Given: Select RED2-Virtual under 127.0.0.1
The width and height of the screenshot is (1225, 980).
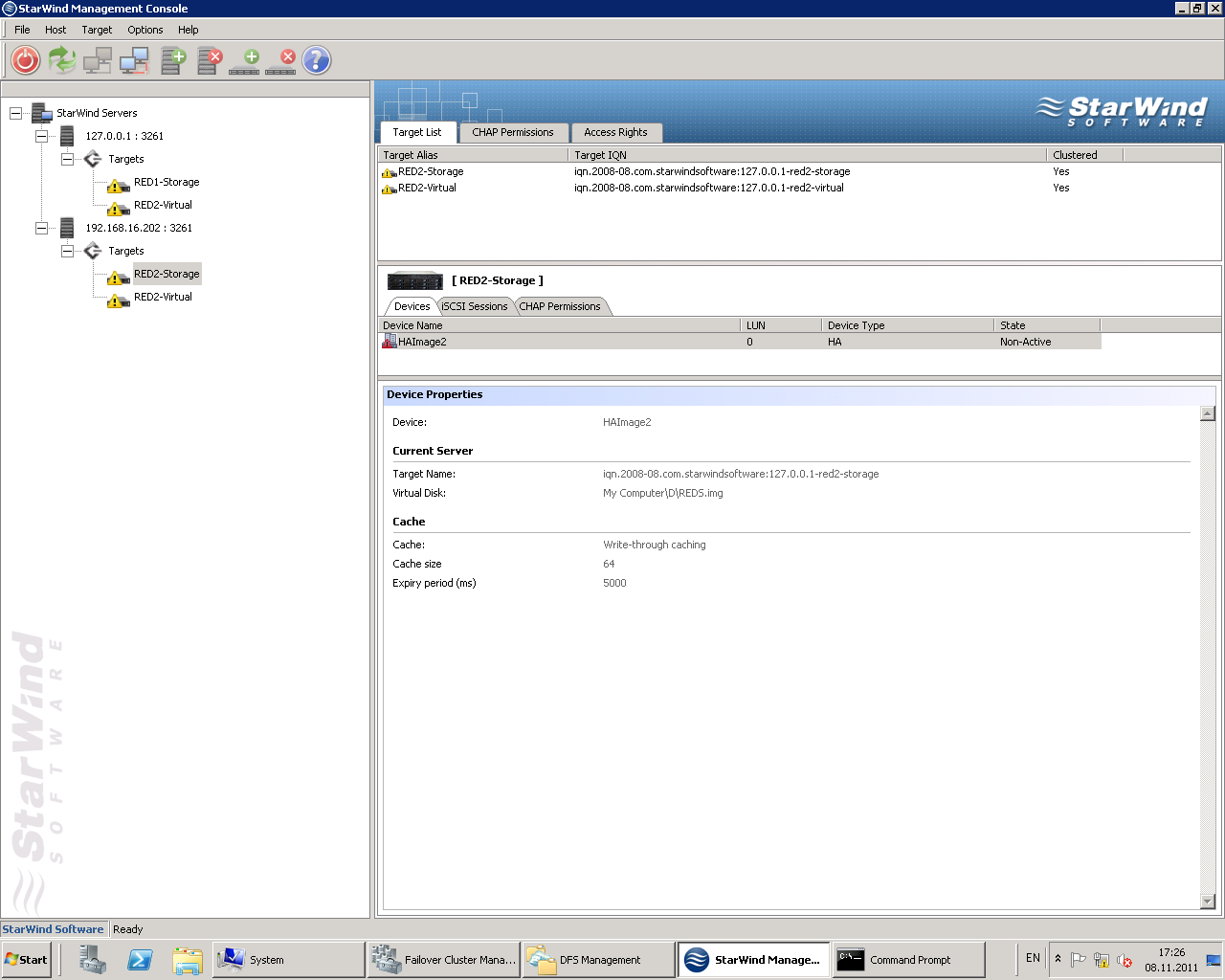Looking at the screenshot, I should pyautogui.click(x=163, y=205).
